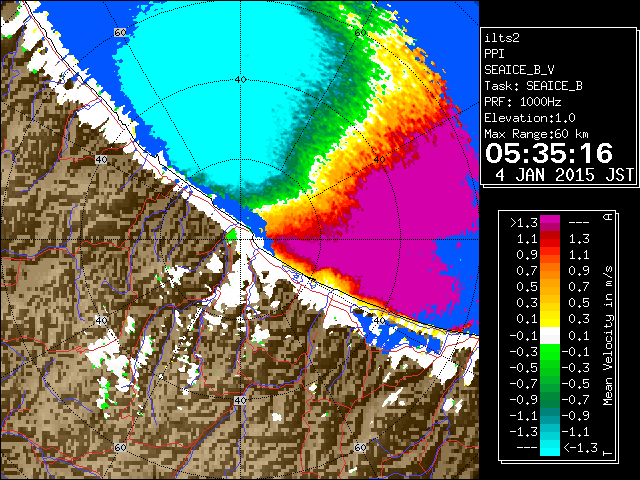This screenshot has height=480, width=640.
Task: Click the 'PRF: 1000Hz' value
Action: [x=523, y=102]
